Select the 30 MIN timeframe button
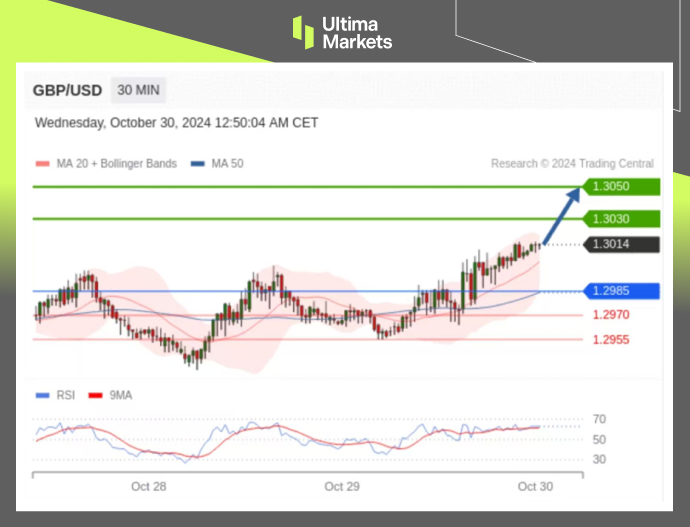Screen dimensions: 690x527 pos(139,90)
